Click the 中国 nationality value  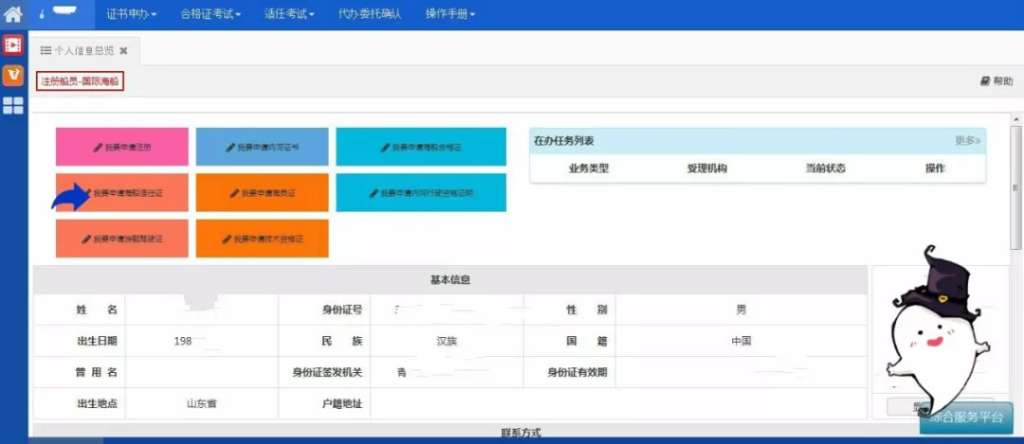click(741, 341)
